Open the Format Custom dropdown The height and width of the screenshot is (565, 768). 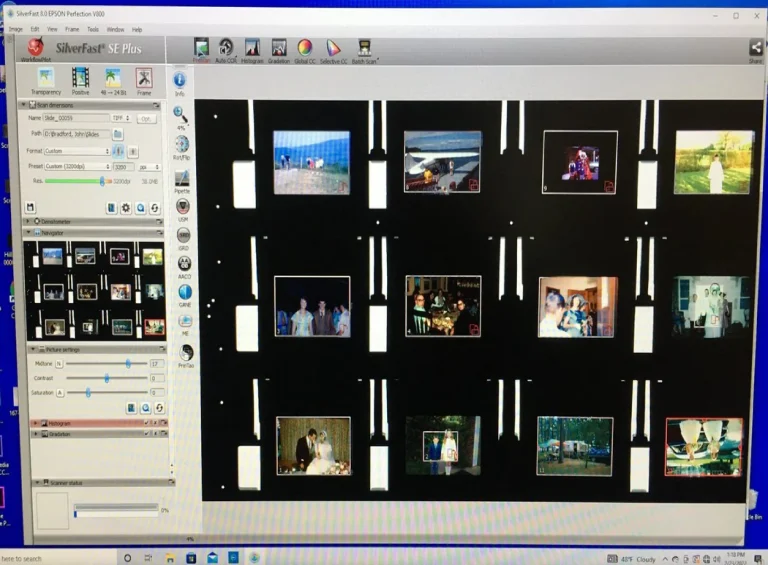(x=77, y=151)
